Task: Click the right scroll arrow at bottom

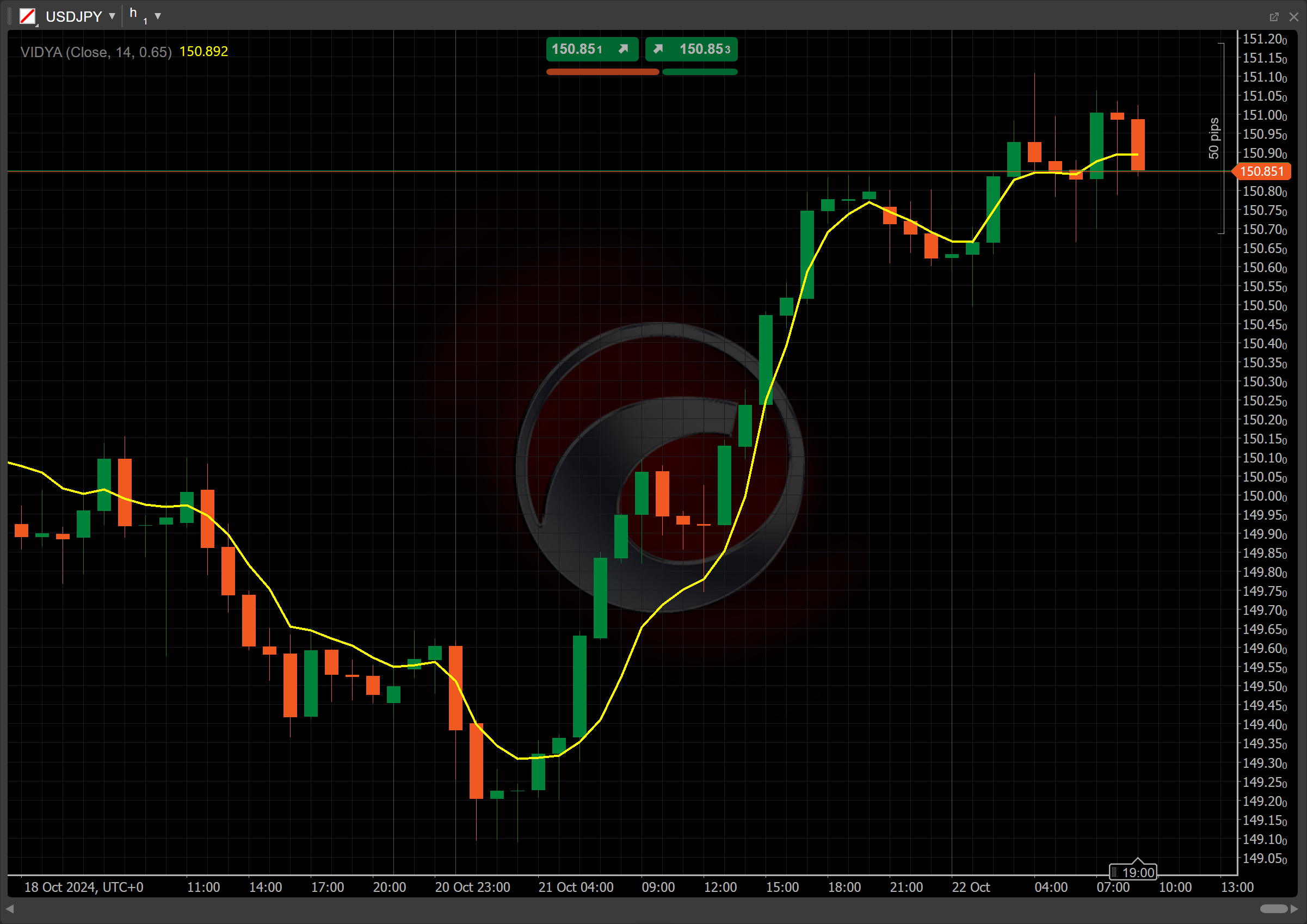Action: [x=1294, y=909]
